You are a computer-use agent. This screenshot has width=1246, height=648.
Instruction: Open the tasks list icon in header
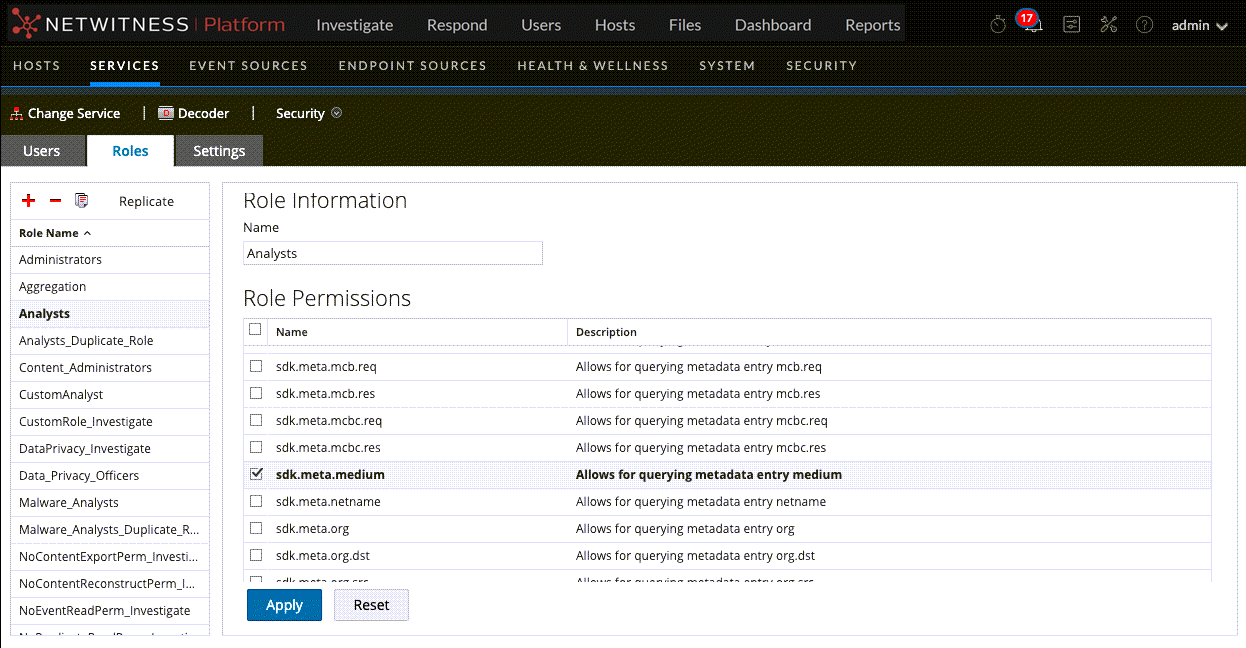point(1071,25)
